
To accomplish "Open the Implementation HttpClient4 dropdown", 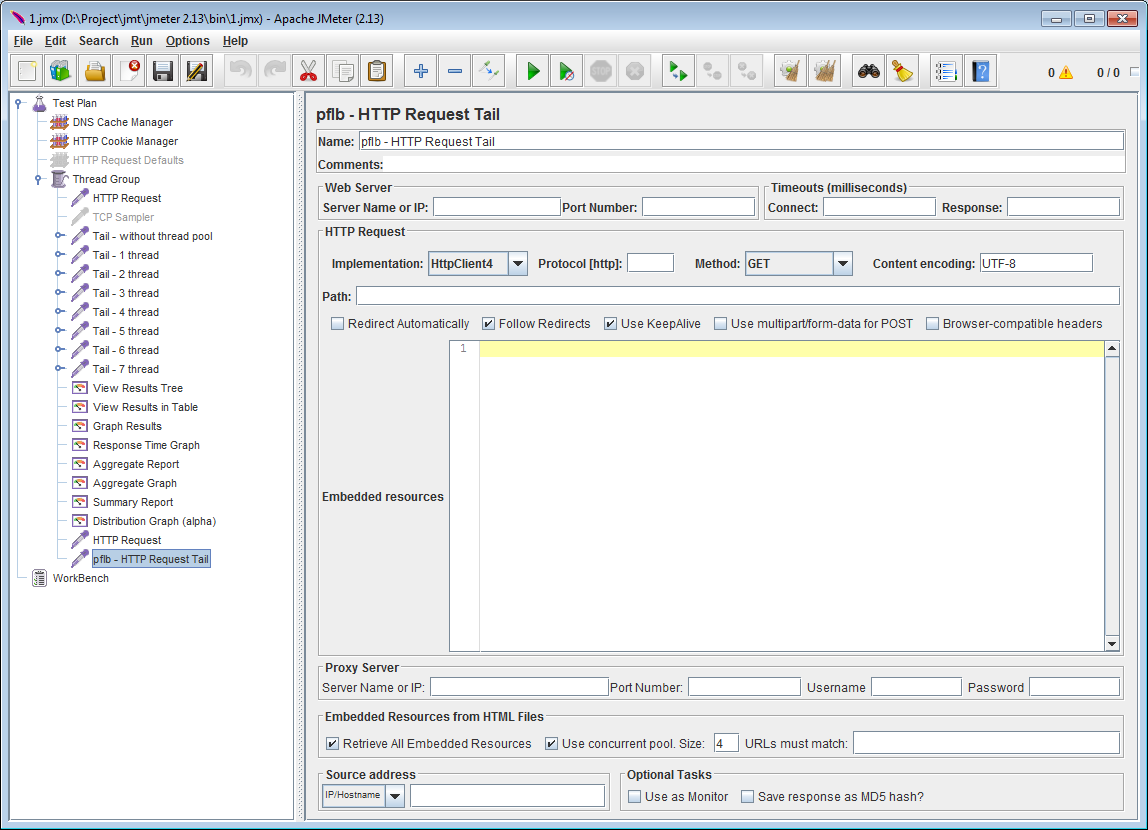I will 518,263.
